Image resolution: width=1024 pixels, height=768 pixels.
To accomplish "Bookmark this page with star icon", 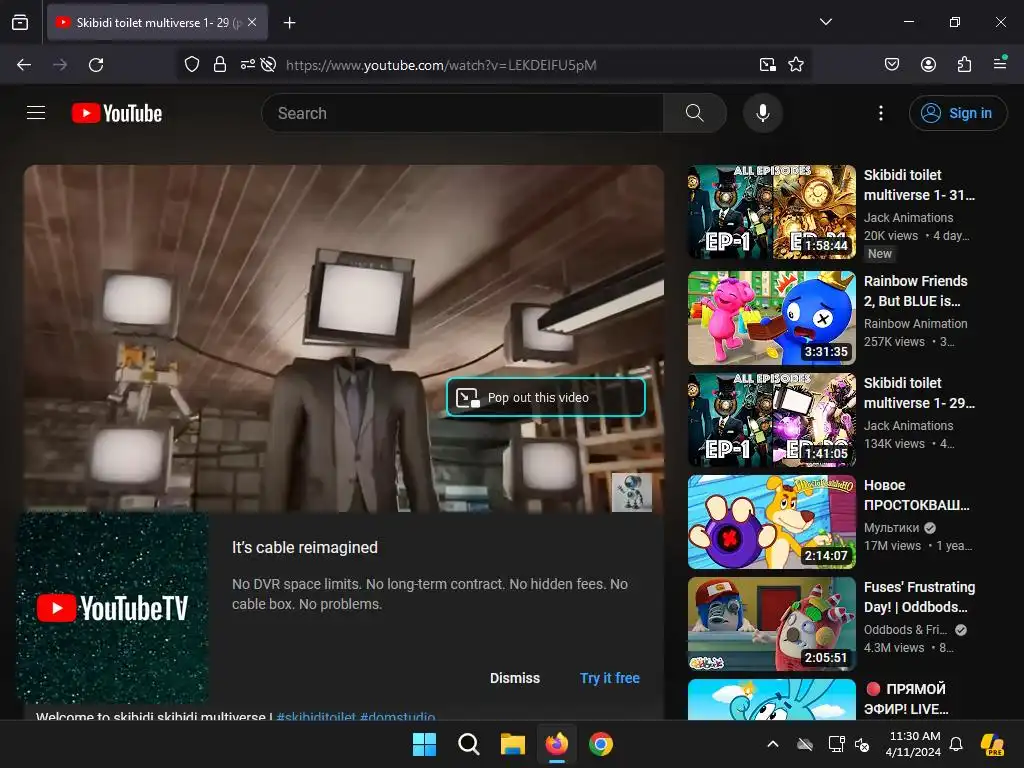I will pos(795,65).
